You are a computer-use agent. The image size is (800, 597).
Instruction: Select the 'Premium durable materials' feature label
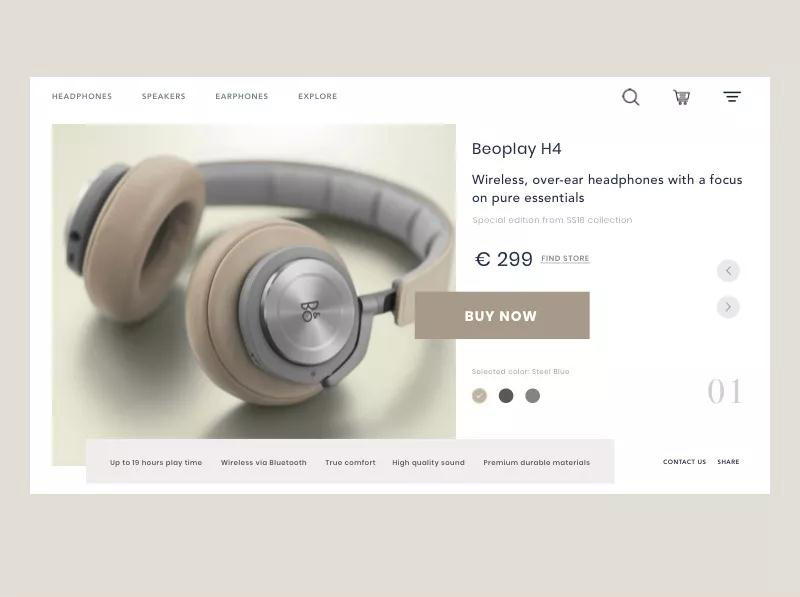[x=536, y=462]
